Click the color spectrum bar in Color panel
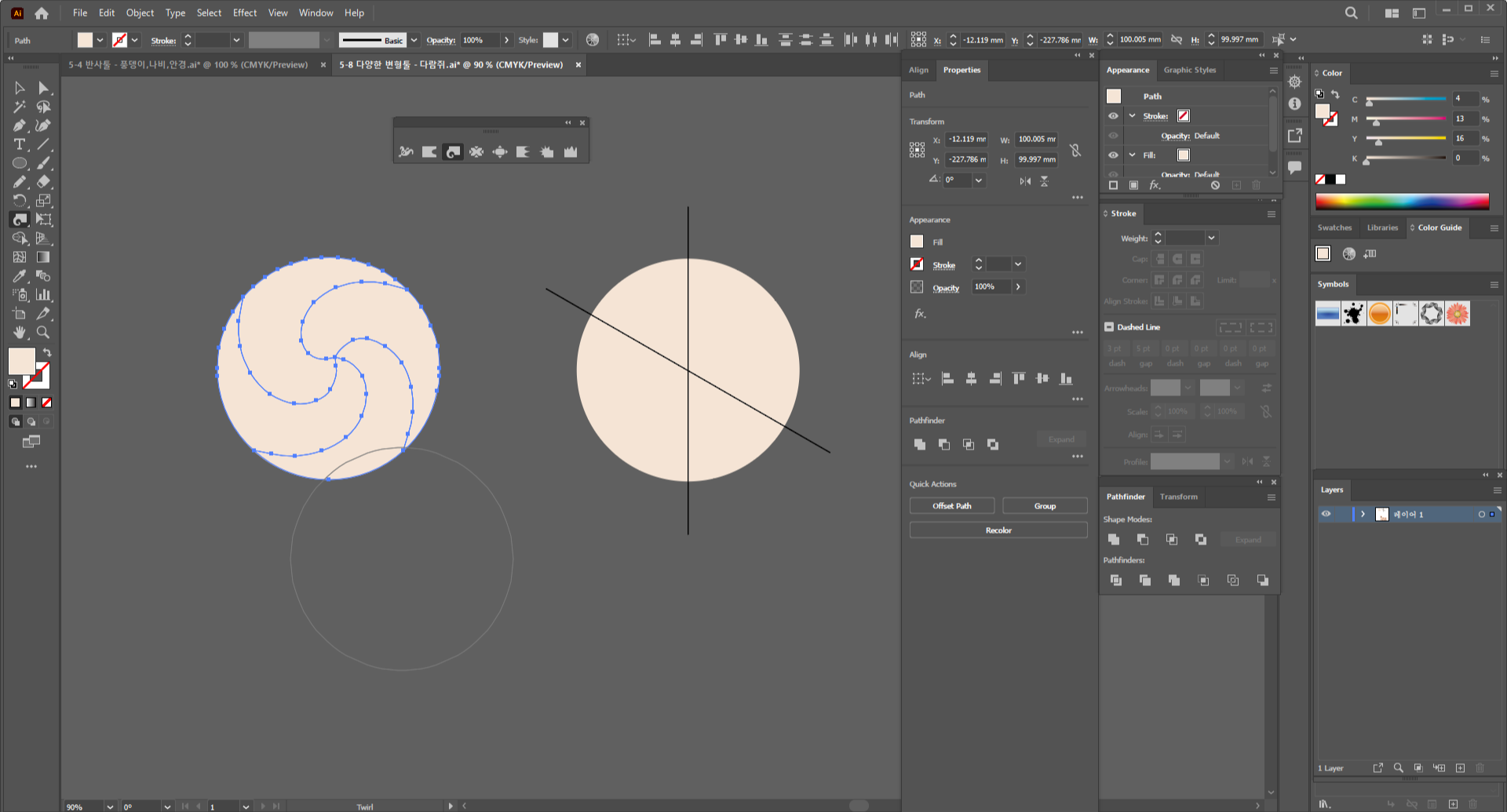The height and width of the screenshot is (812, 1507). [x=1403, y=202]
